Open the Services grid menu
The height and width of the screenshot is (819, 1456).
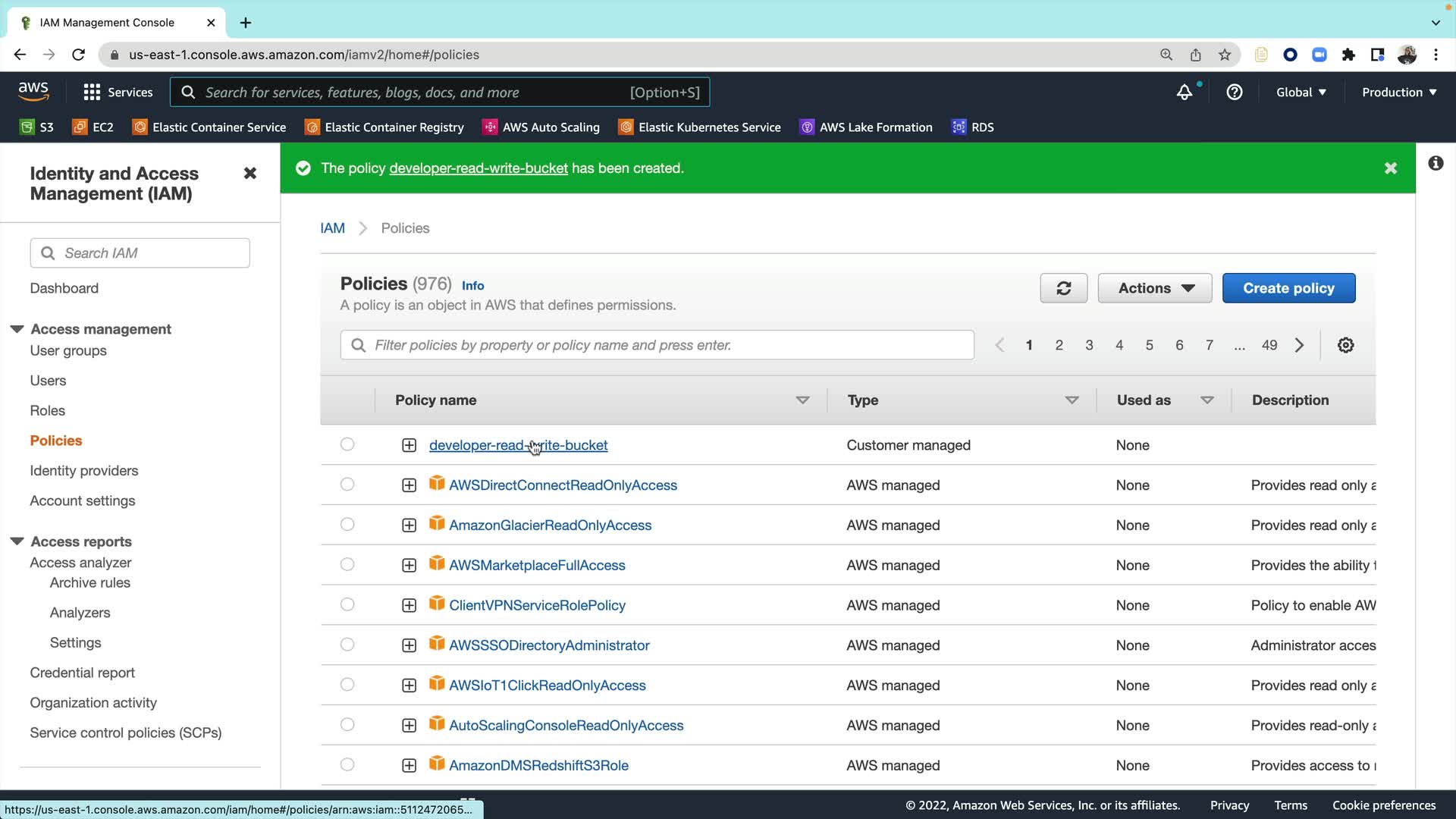(118, 93)
